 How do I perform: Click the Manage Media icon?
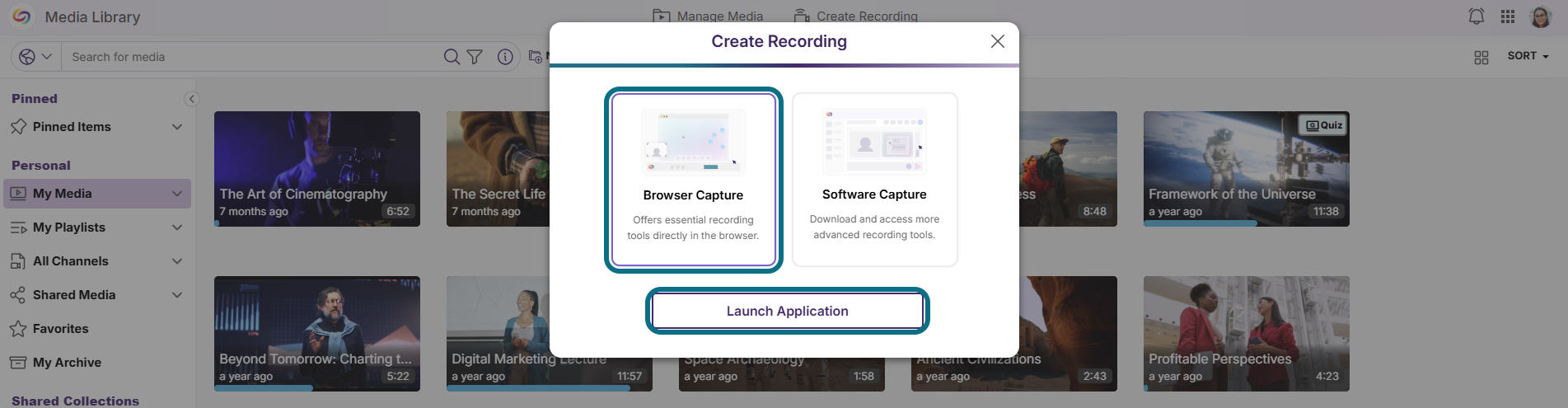click(661, 16)
